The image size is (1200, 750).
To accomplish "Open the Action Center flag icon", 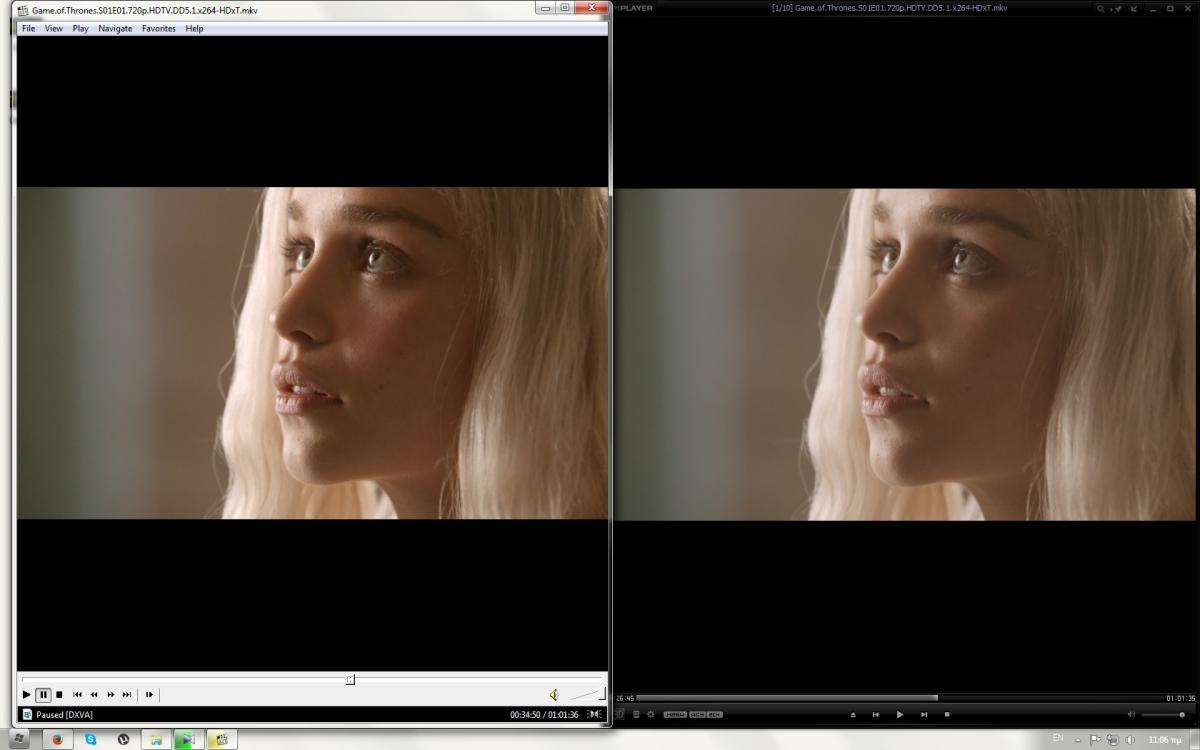I will (1095, 740).
